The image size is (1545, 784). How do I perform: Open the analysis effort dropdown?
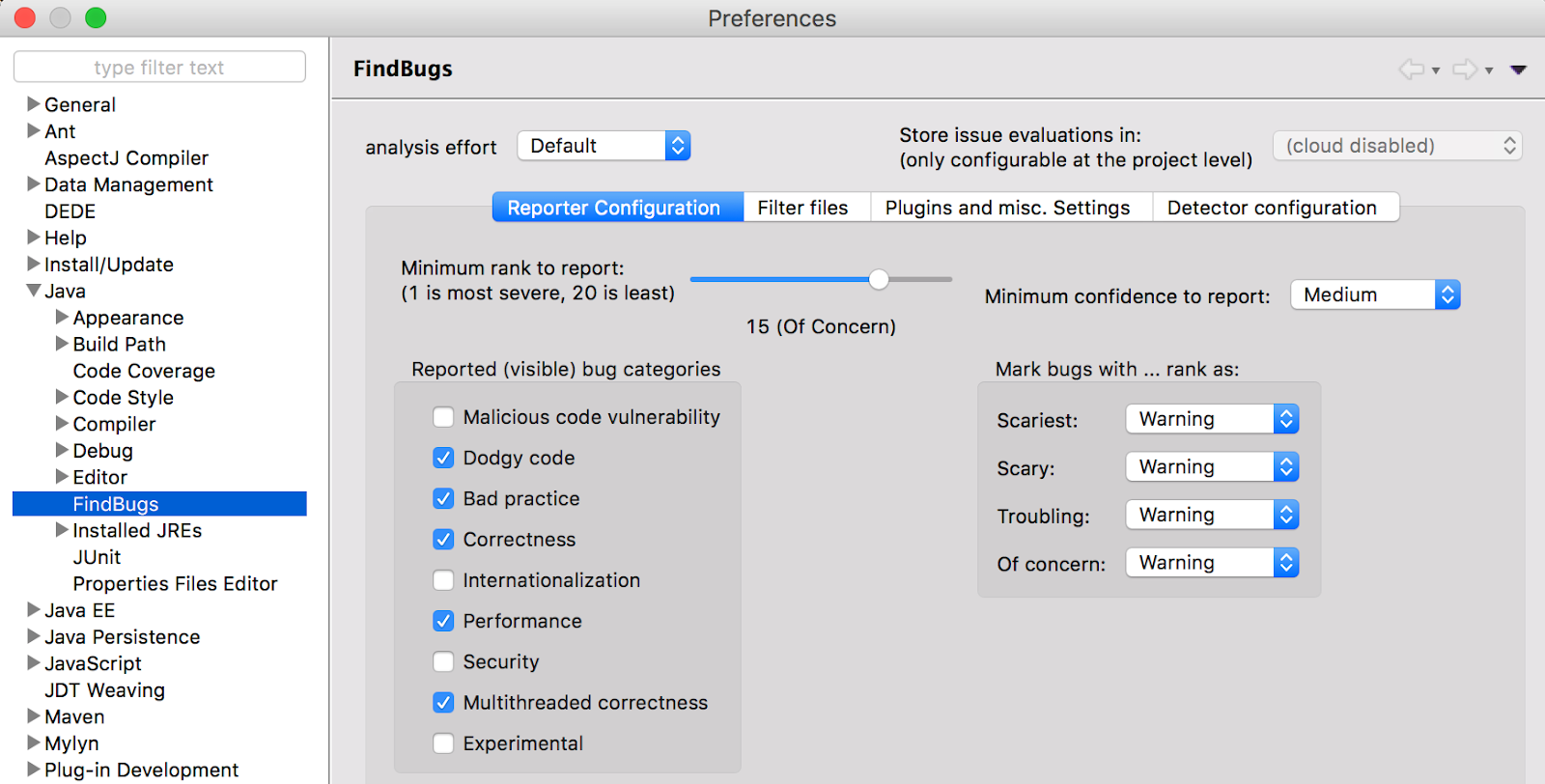pos(604,146)
